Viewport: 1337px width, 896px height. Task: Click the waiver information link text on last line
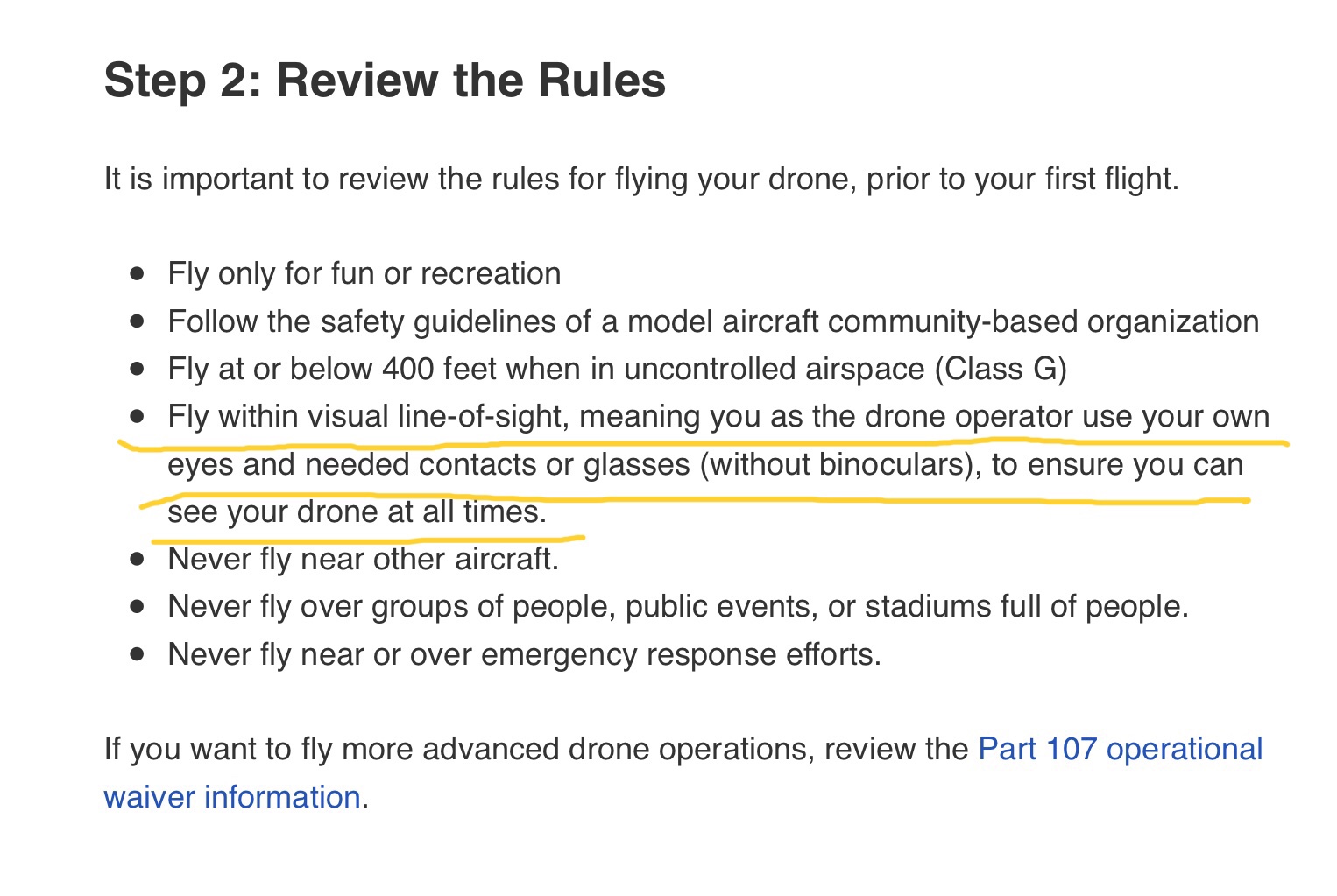pos(232,797)
